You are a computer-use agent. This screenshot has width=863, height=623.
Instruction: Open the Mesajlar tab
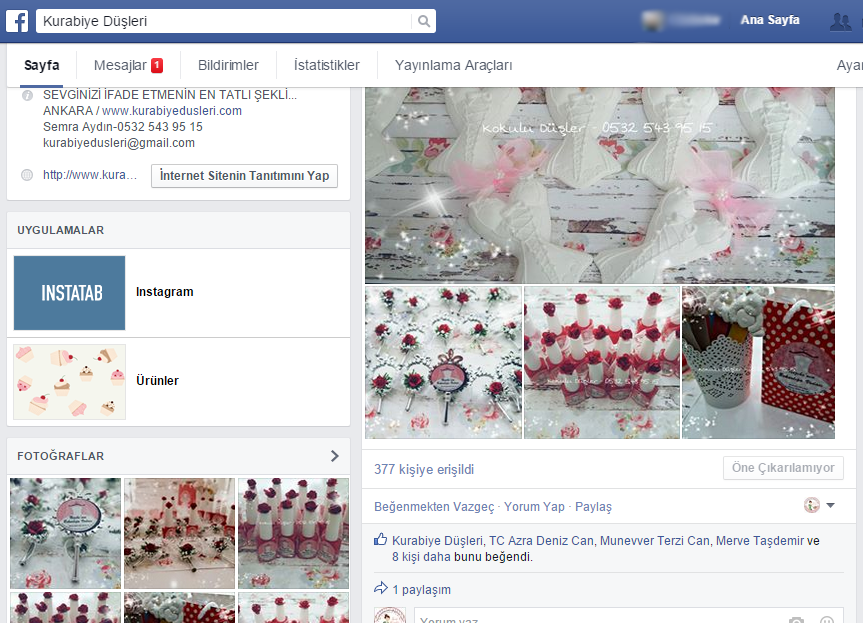(120, 65)
